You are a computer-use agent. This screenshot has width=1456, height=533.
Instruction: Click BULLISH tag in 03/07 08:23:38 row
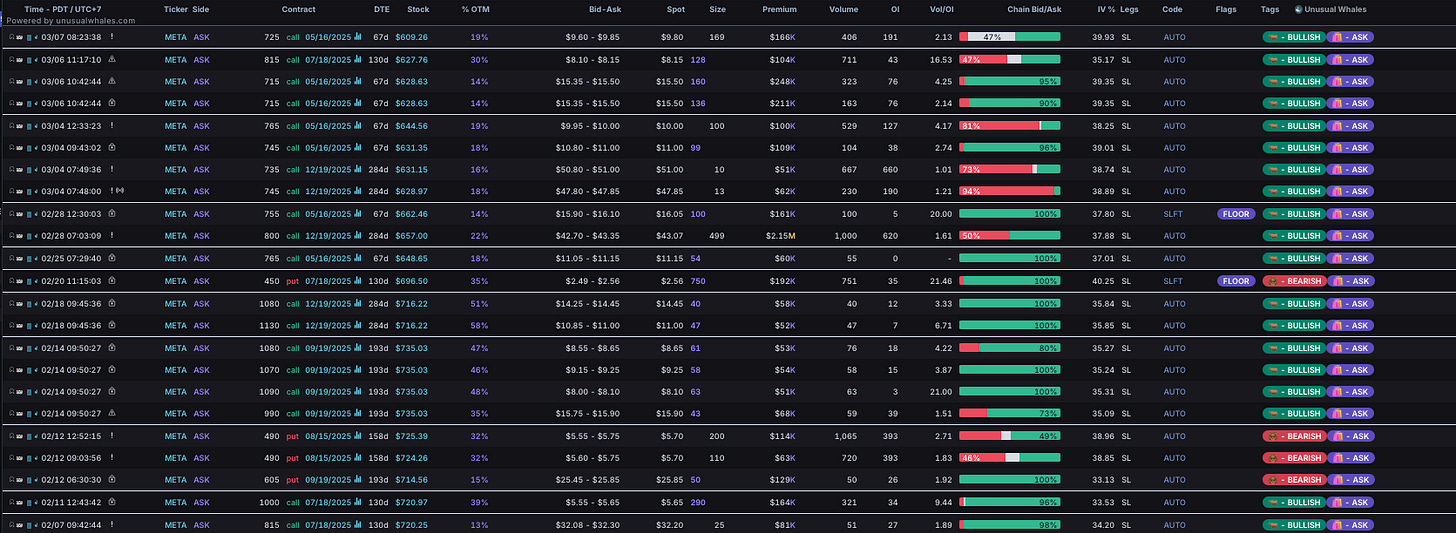point(1293,37)
